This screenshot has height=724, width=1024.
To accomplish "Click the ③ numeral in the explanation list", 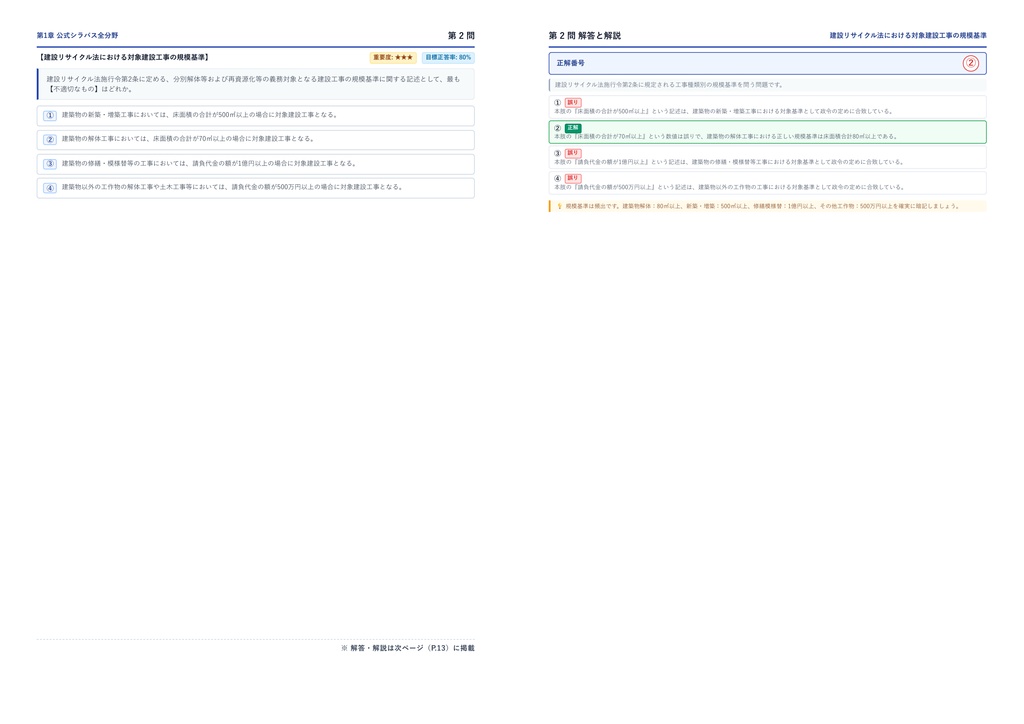I will 557,153.
